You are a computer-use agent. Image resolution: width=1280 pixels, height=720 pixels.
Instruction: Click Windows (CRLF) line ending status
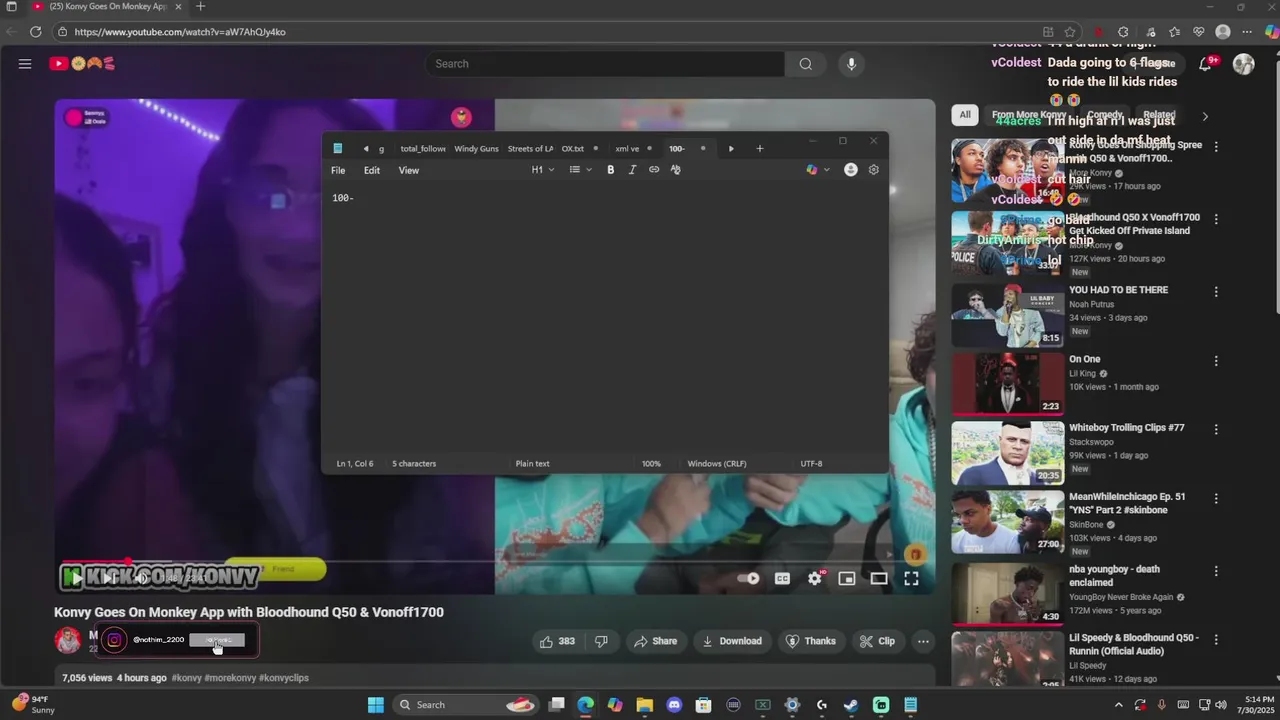[717, 464]
